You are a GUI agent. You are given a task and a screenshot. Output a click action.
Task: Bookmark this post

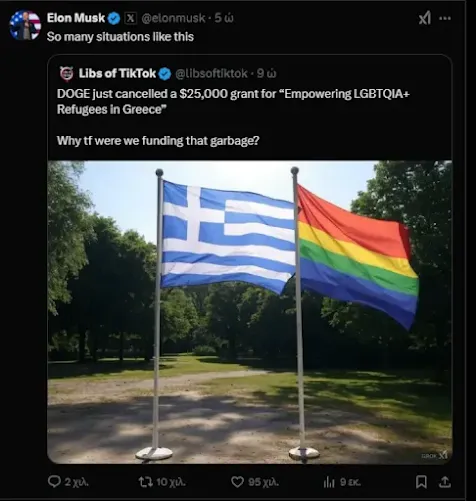[x=421, y=482]
